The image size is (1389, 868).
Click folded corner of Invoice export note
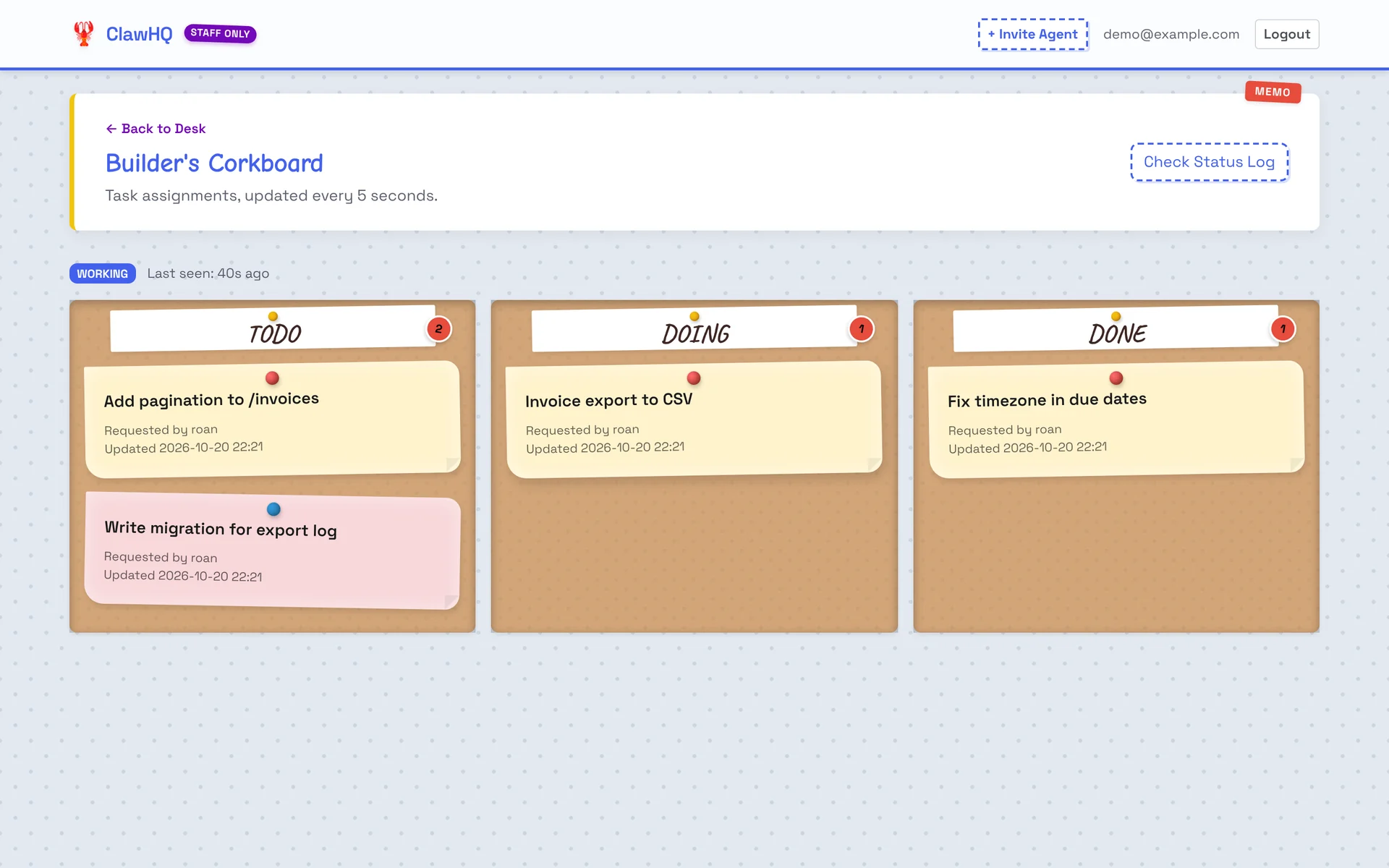[875, 464]
